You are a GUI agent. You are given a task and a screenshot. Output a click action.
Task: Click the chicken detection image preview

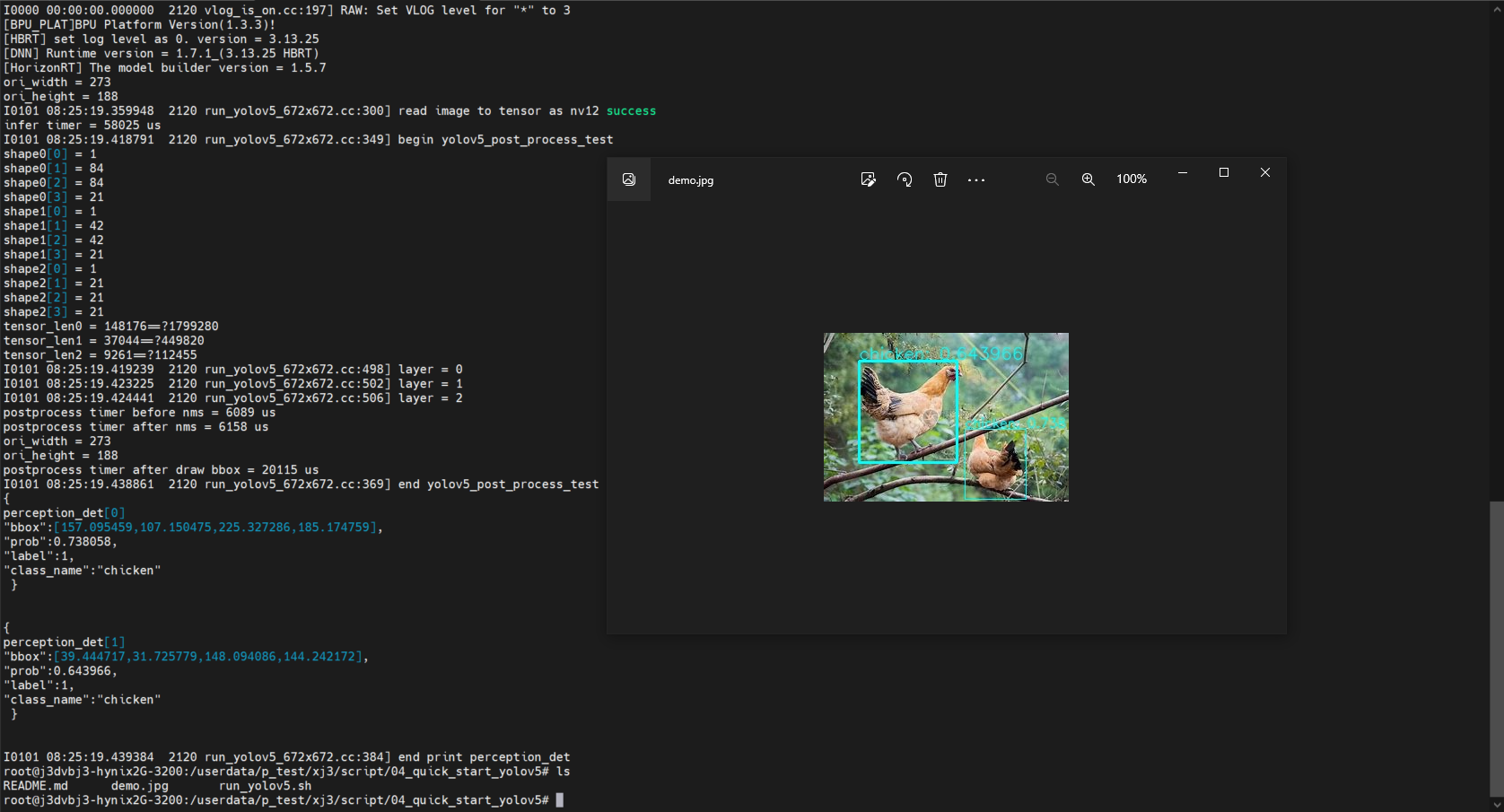coord(946,417)
